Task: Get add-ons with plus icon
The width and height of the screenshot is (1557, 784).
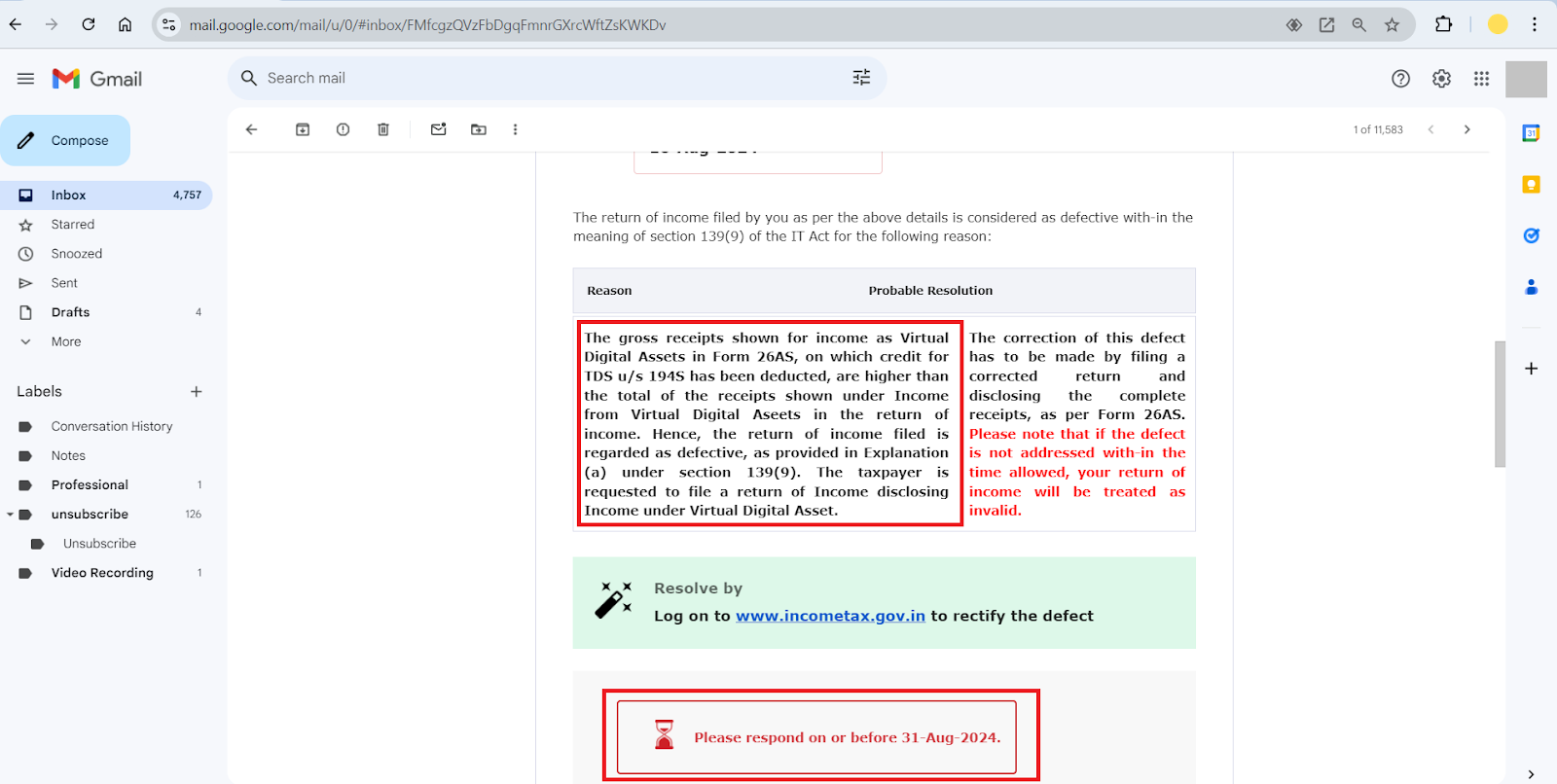Action: [x=1531, y=369]
